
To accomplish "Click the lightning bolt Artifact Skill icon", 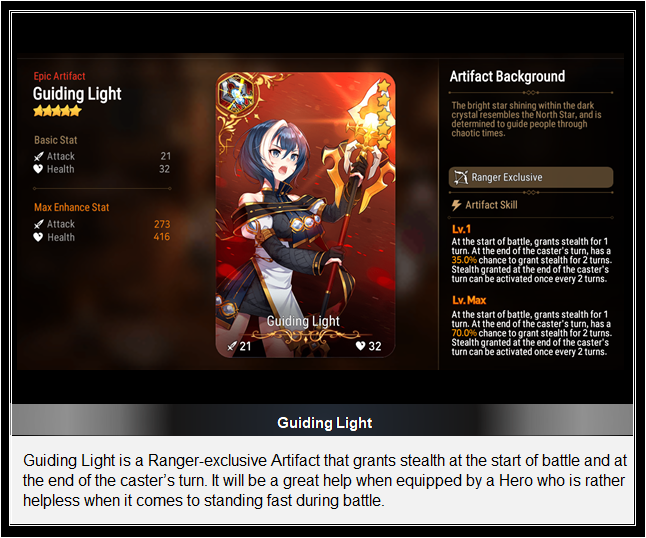I will point(456,205).
